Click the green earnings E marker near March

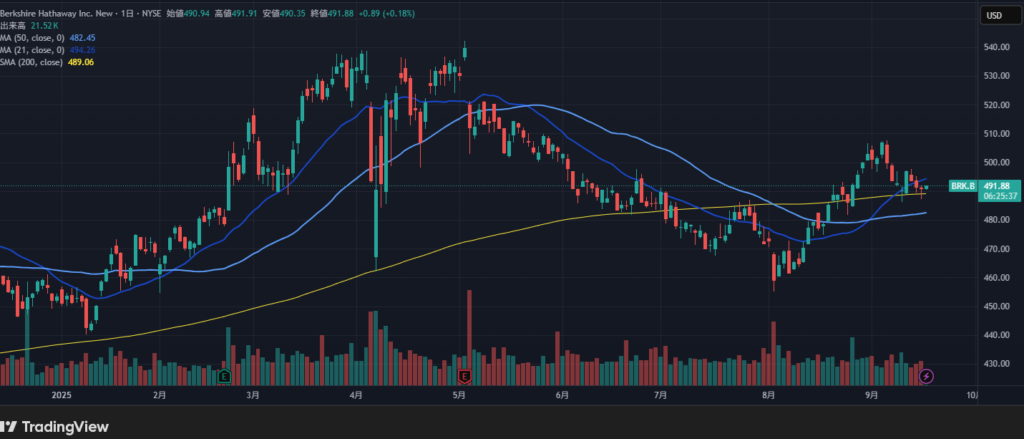pyautogui.click(x=225, y=376)
